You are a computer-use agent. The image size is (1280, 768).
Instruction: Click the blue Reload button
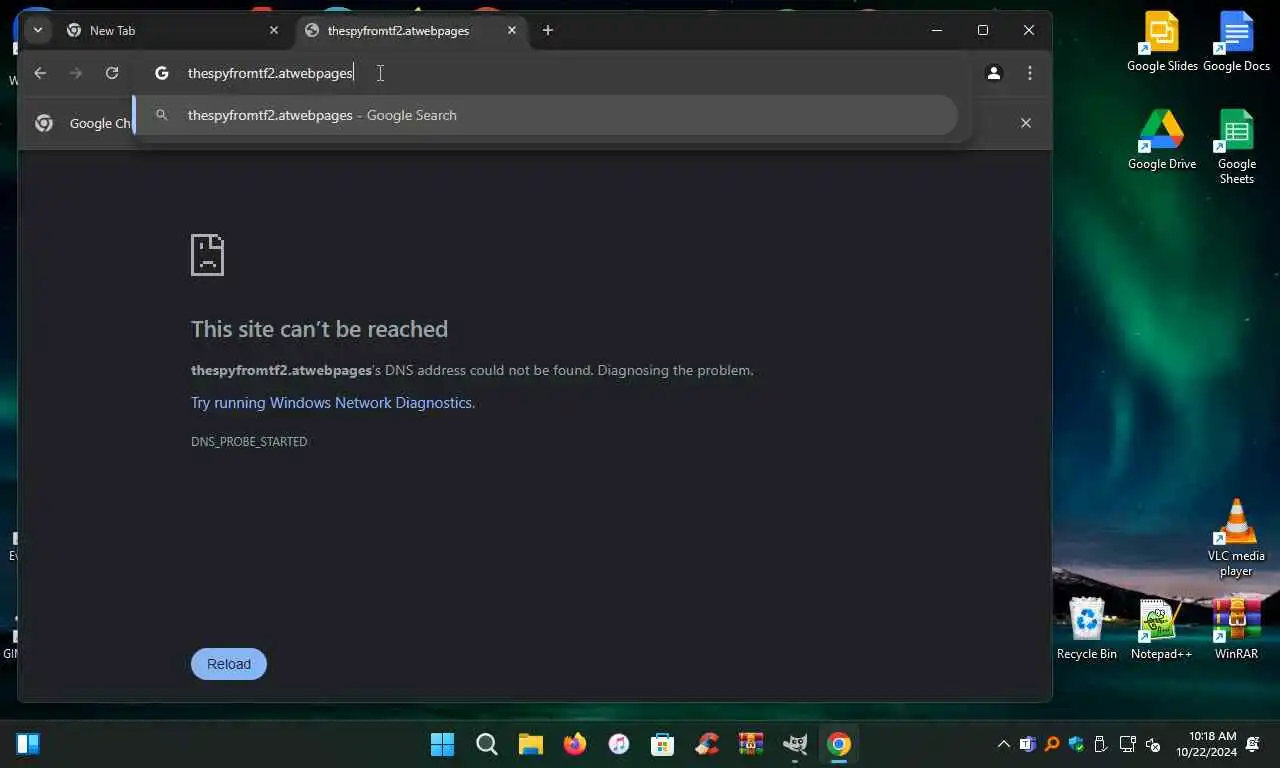coord(229,664)
